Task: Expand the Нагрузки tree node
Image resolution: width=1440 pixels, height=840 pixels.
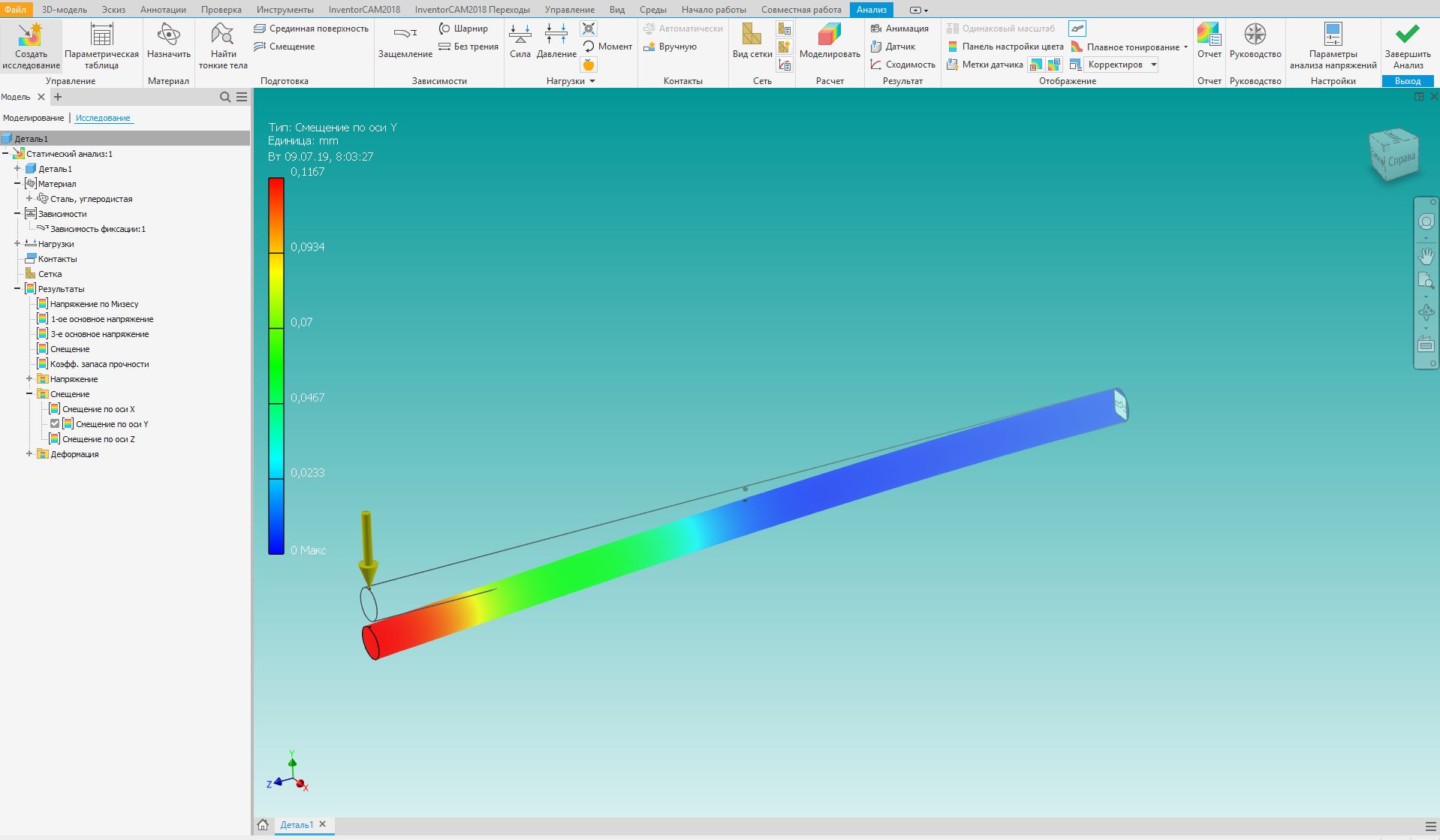Action: tap(17, 244)
